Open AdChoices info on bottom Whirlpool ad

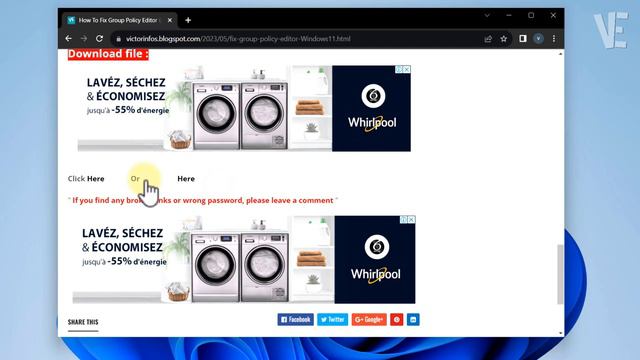tap(404, 220)
